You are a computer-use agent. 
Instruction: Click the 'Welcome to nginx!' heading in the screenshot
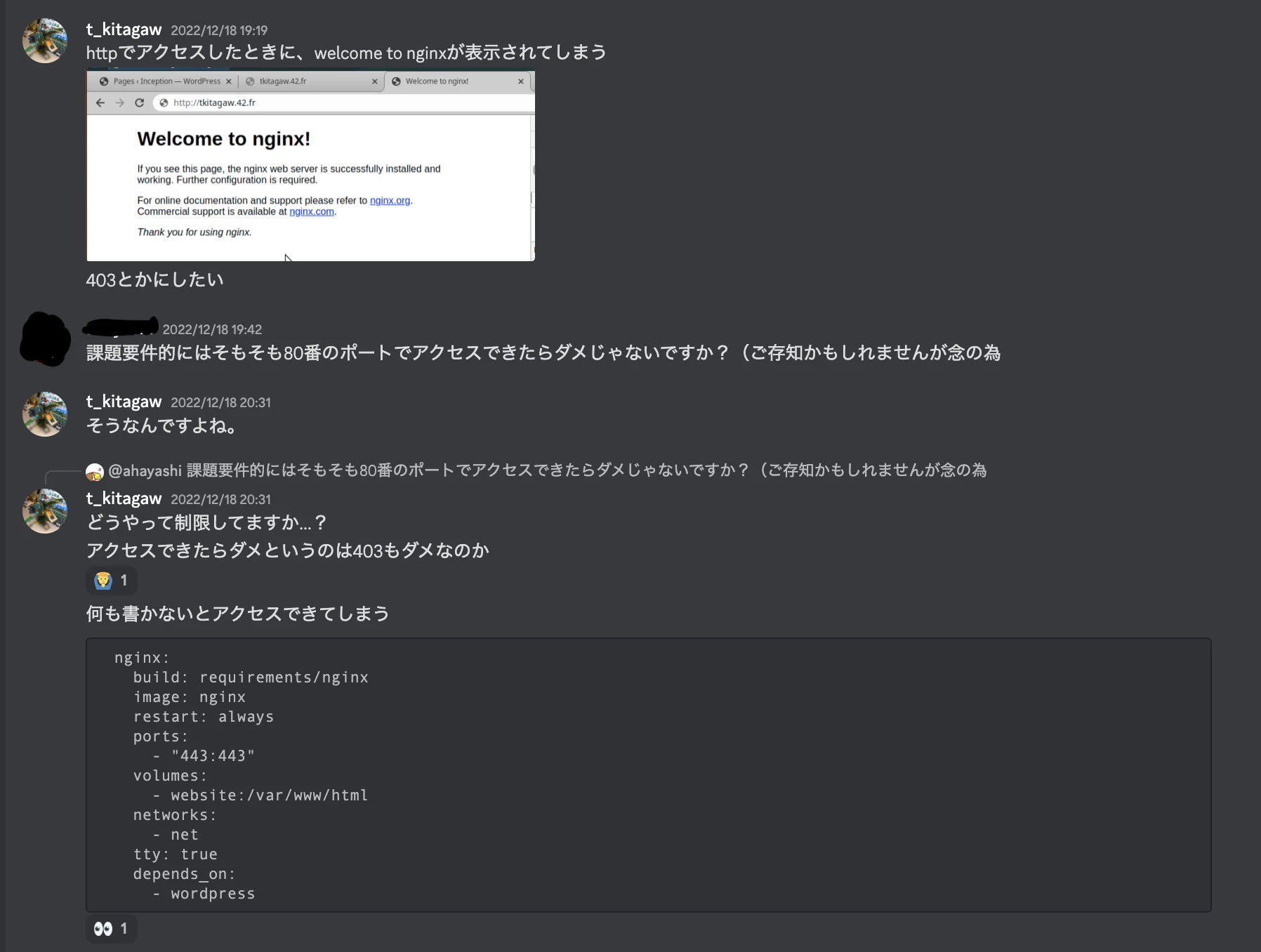click(x=224, y=139)
